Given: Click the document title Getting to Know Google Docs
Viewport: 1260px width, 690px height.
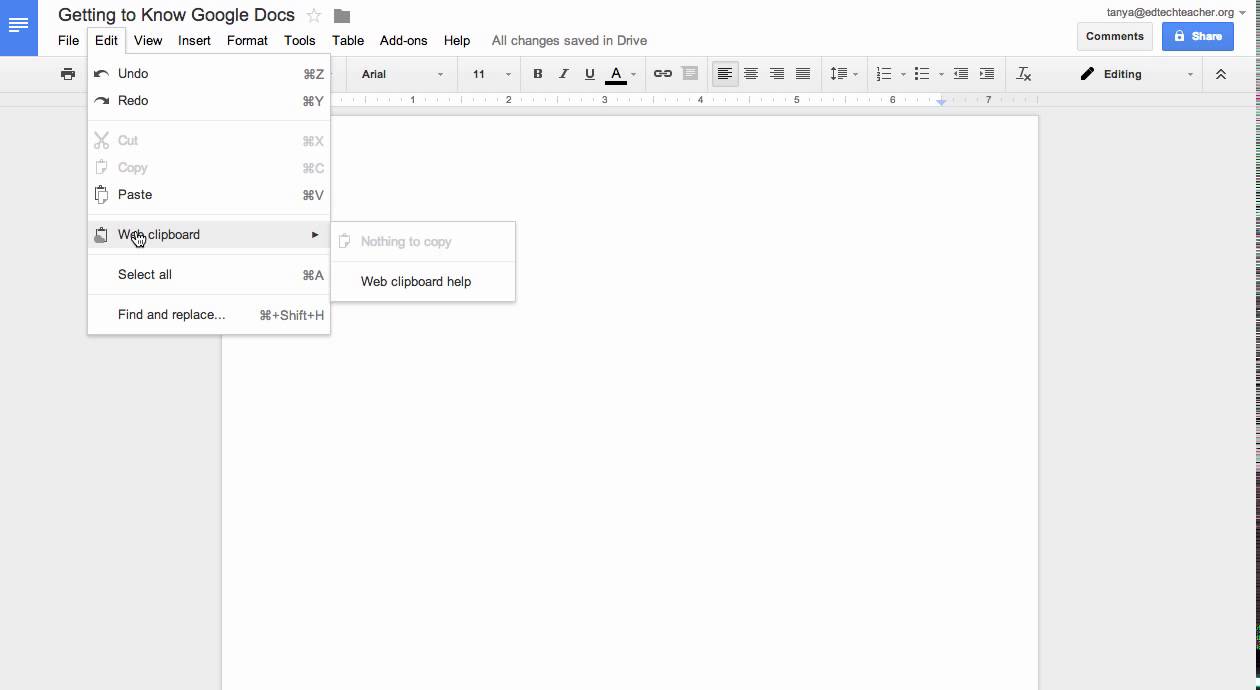Looking at the screenshot, I should pos(176,15).
